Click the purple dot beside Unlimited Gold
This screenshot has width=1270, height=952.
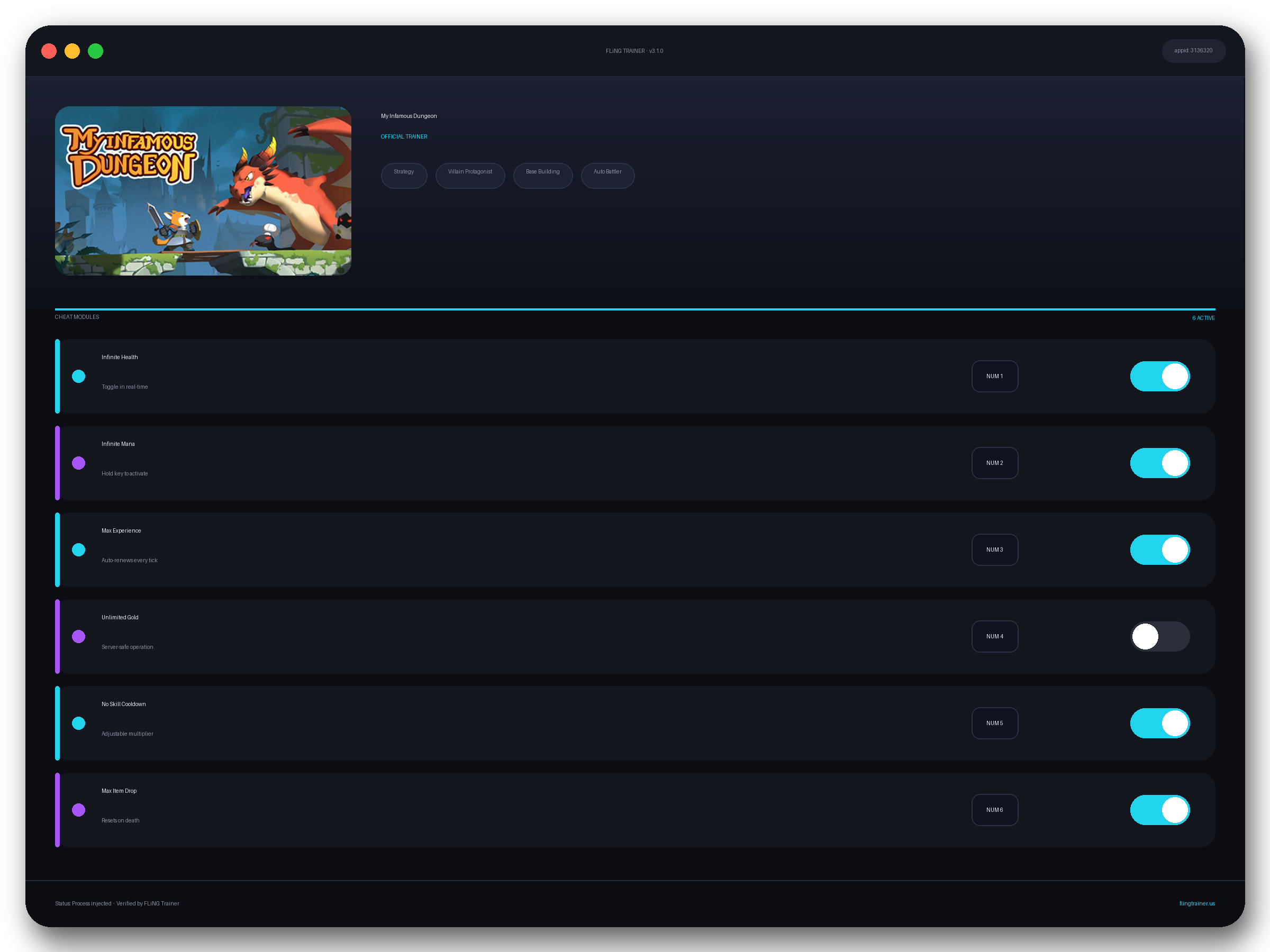(79, 636)
